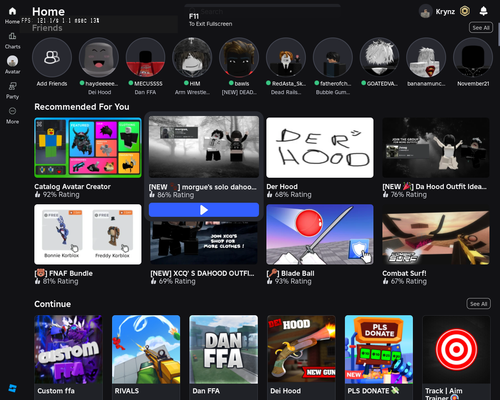Open friend bawls avatar
The image size is (500, 400).
click(x=239, y=57)
